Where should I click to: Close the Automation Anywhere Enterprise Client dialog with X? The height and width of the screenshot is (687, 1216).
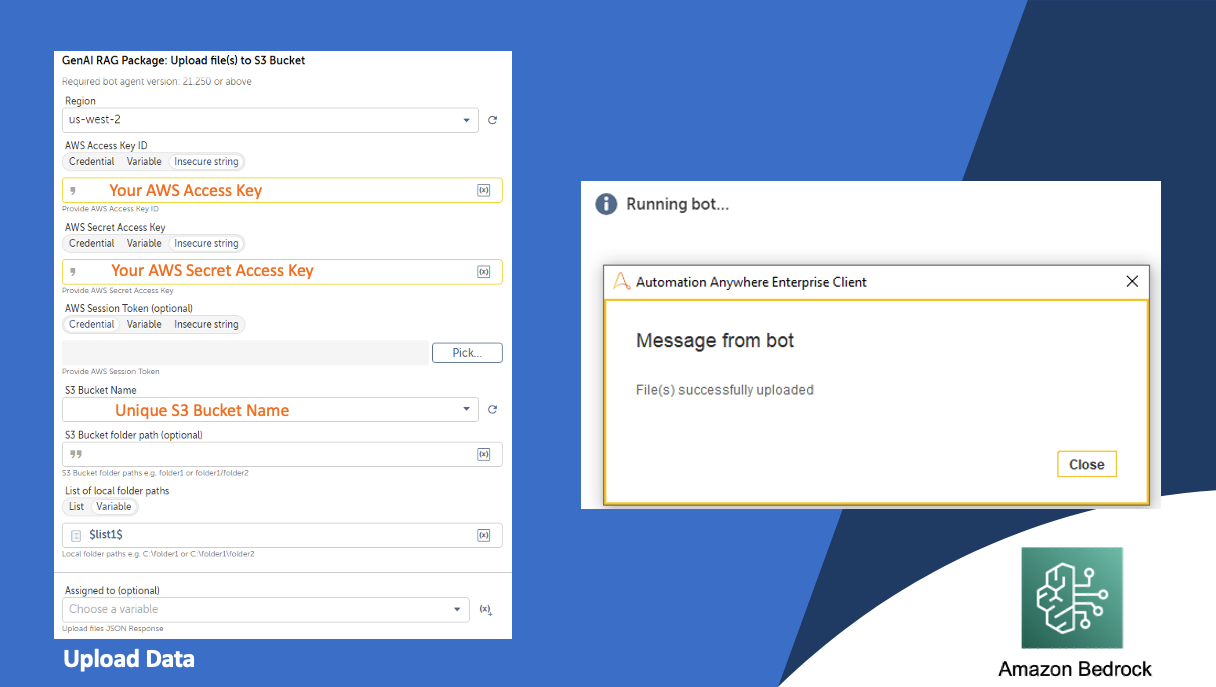1132,282
